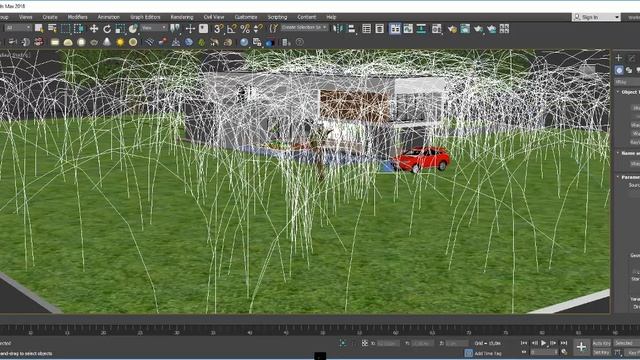
Task: Open the Create Selection Set dropdown
Action: (304, 28)
